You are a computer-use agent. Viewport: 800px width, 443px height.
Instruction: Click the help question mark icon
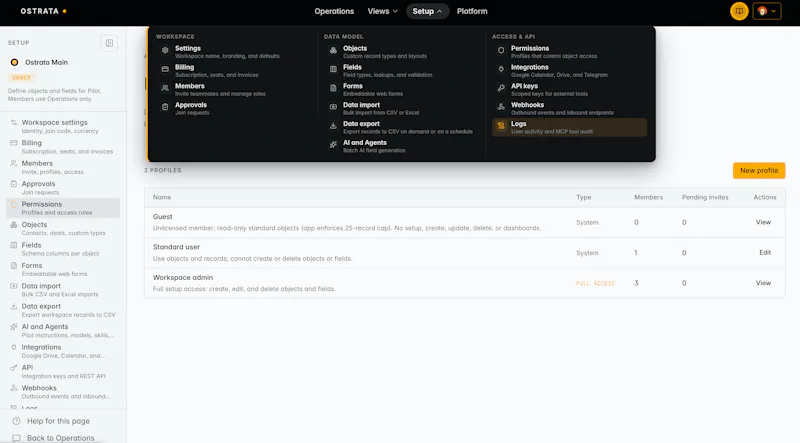[16, 421]
